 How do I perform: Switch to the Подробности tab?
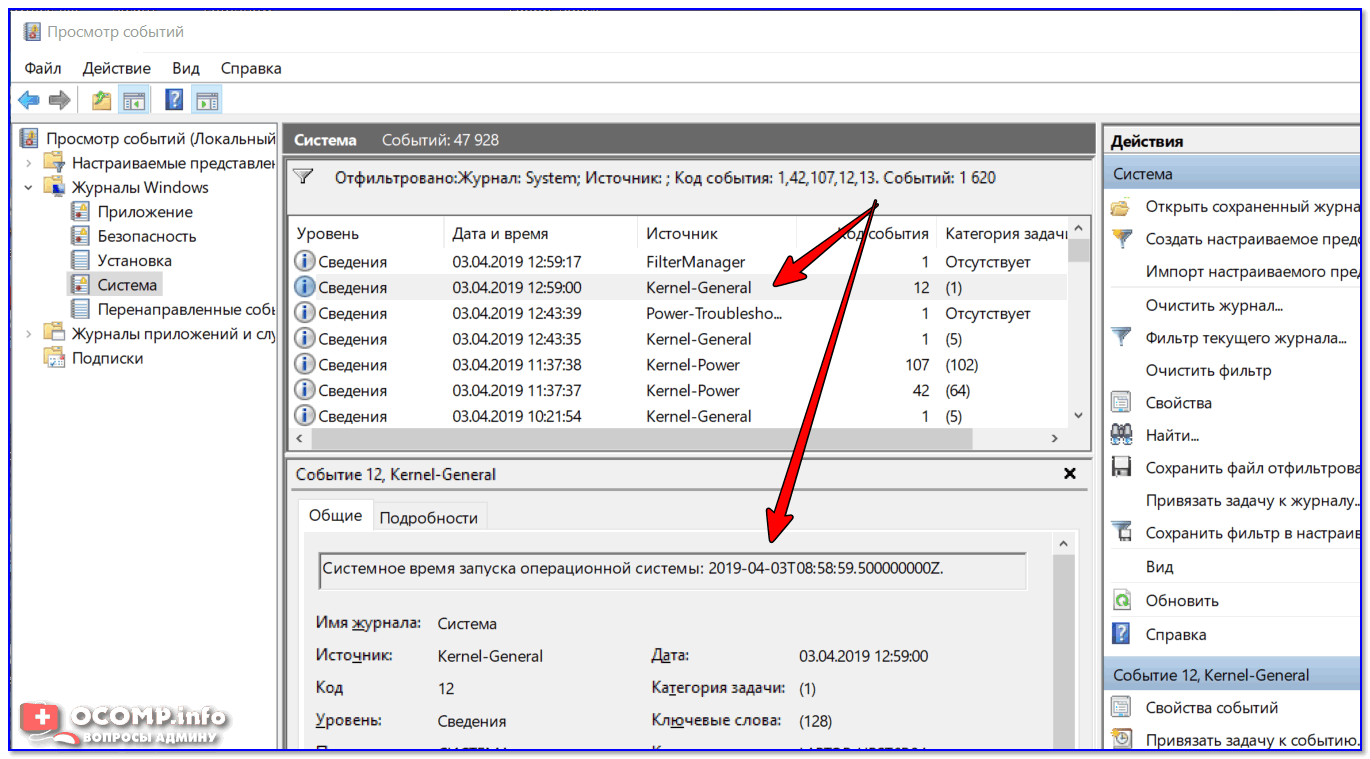[x=429, y=517]
